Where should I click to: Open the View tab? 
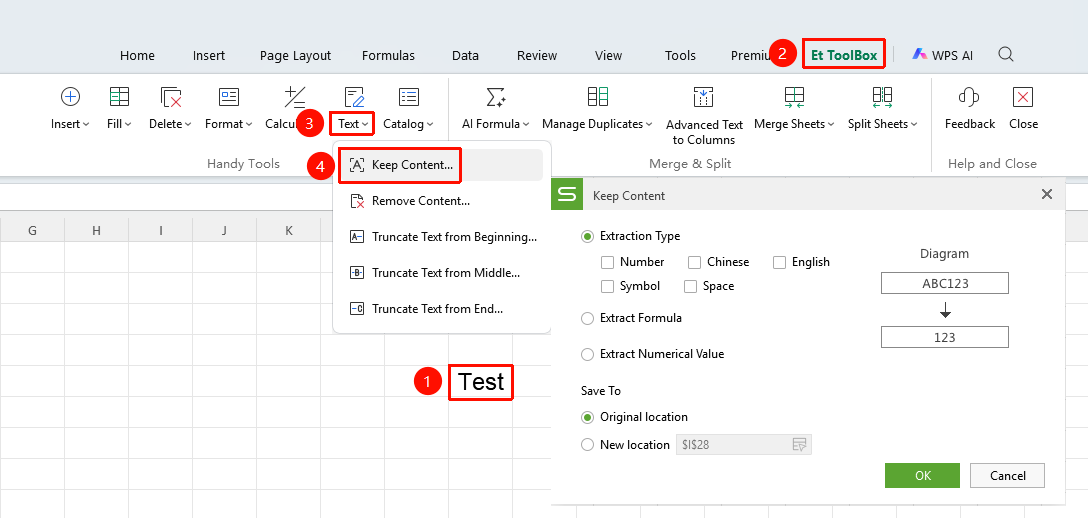tap(609, 55)
